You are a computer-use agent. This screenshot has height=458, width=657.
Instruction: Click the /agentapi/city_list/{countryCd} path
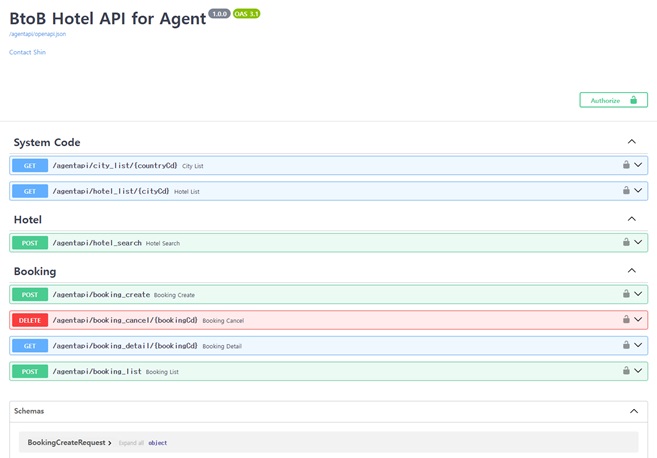115,166
